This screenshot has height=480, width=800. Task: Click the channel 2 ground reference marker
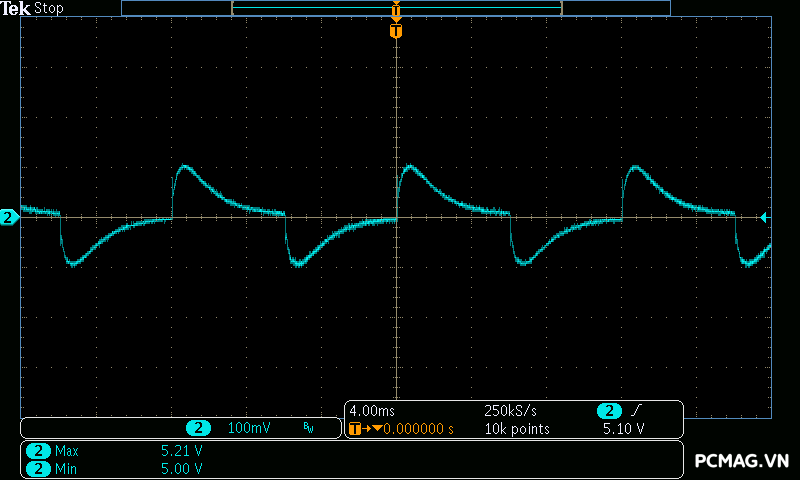(x=8, y=217)
